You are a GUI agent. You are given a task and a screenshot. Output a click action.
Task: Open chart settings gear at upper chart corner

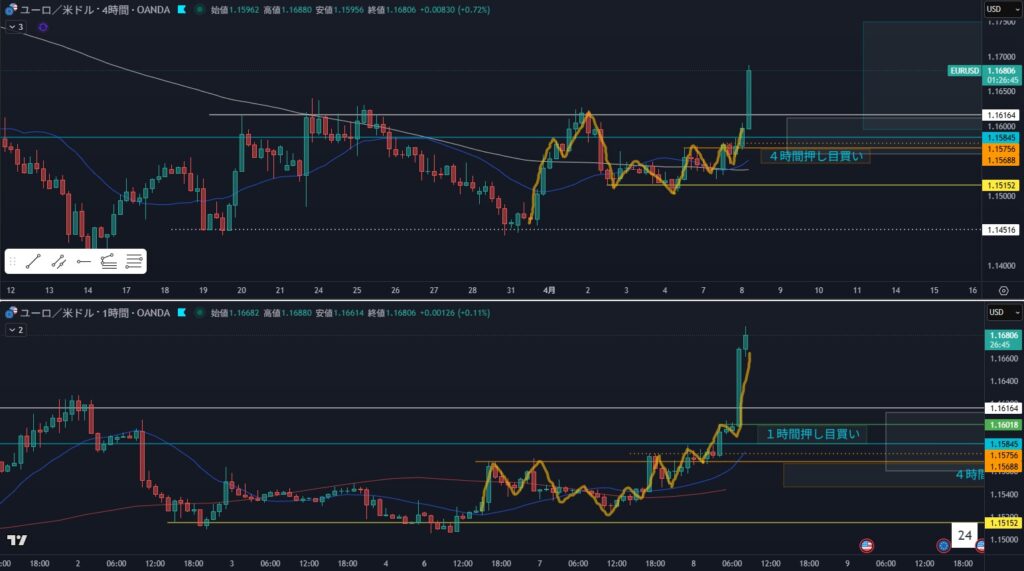tap(1003, 289)
